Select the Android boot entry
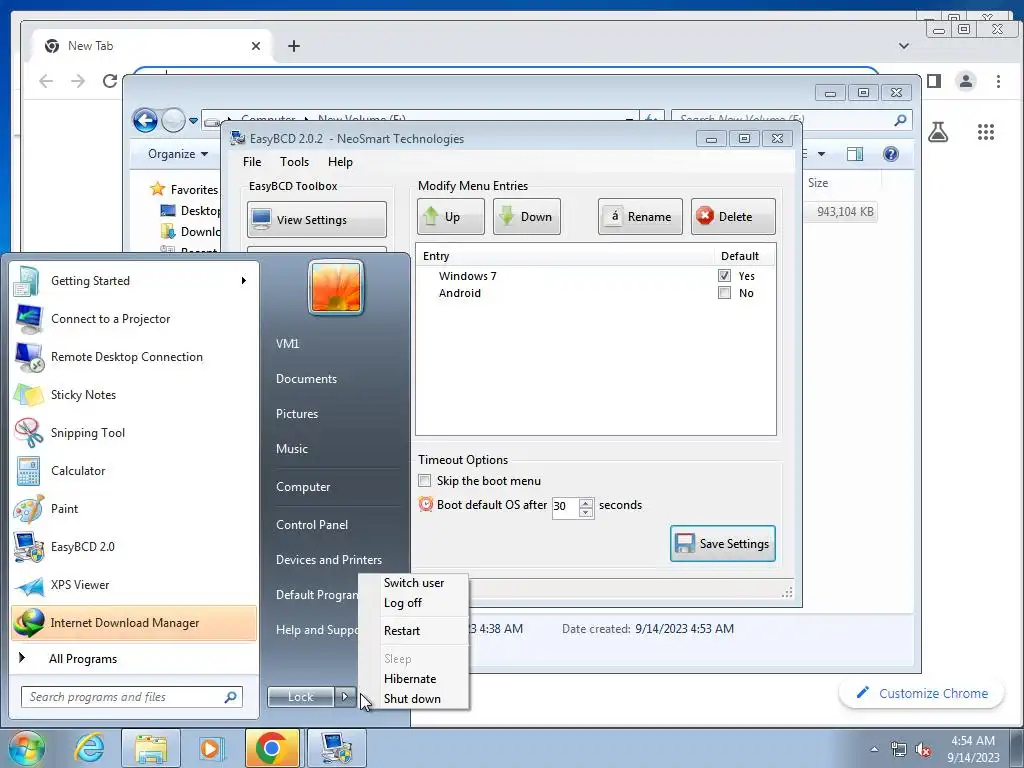The image size is (1024, 768). tap(460, 293)
